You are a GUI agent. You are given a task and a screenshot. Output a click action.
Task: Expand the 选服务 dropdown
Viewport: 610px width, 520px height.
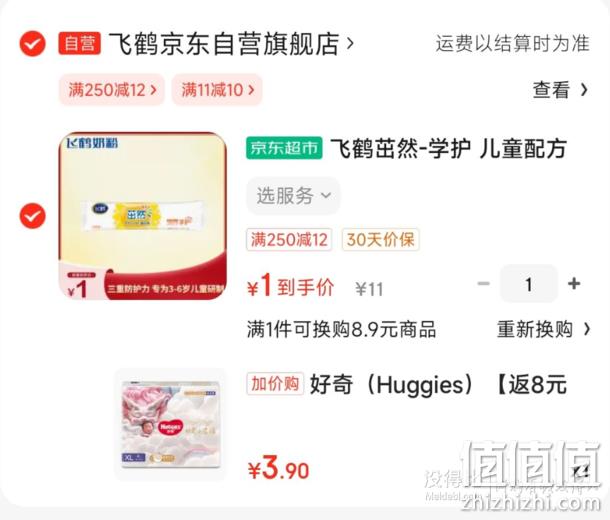(x=294, y=196)
